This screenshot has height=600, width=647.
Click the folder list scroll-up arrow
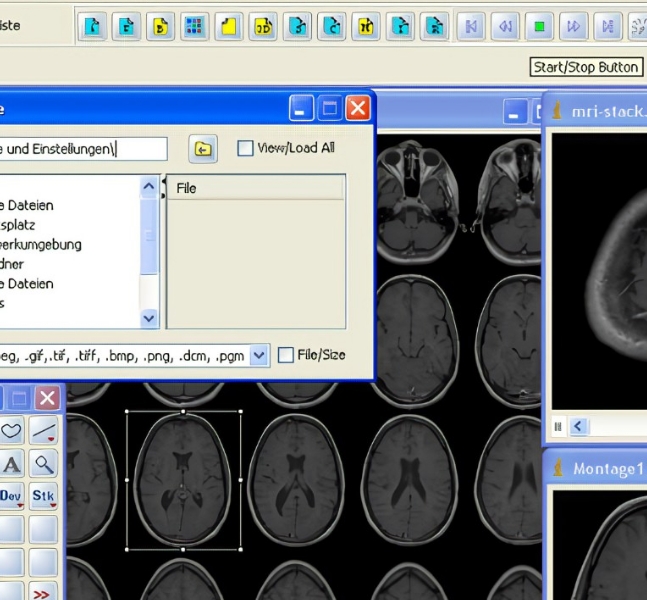tap(150, 186)
